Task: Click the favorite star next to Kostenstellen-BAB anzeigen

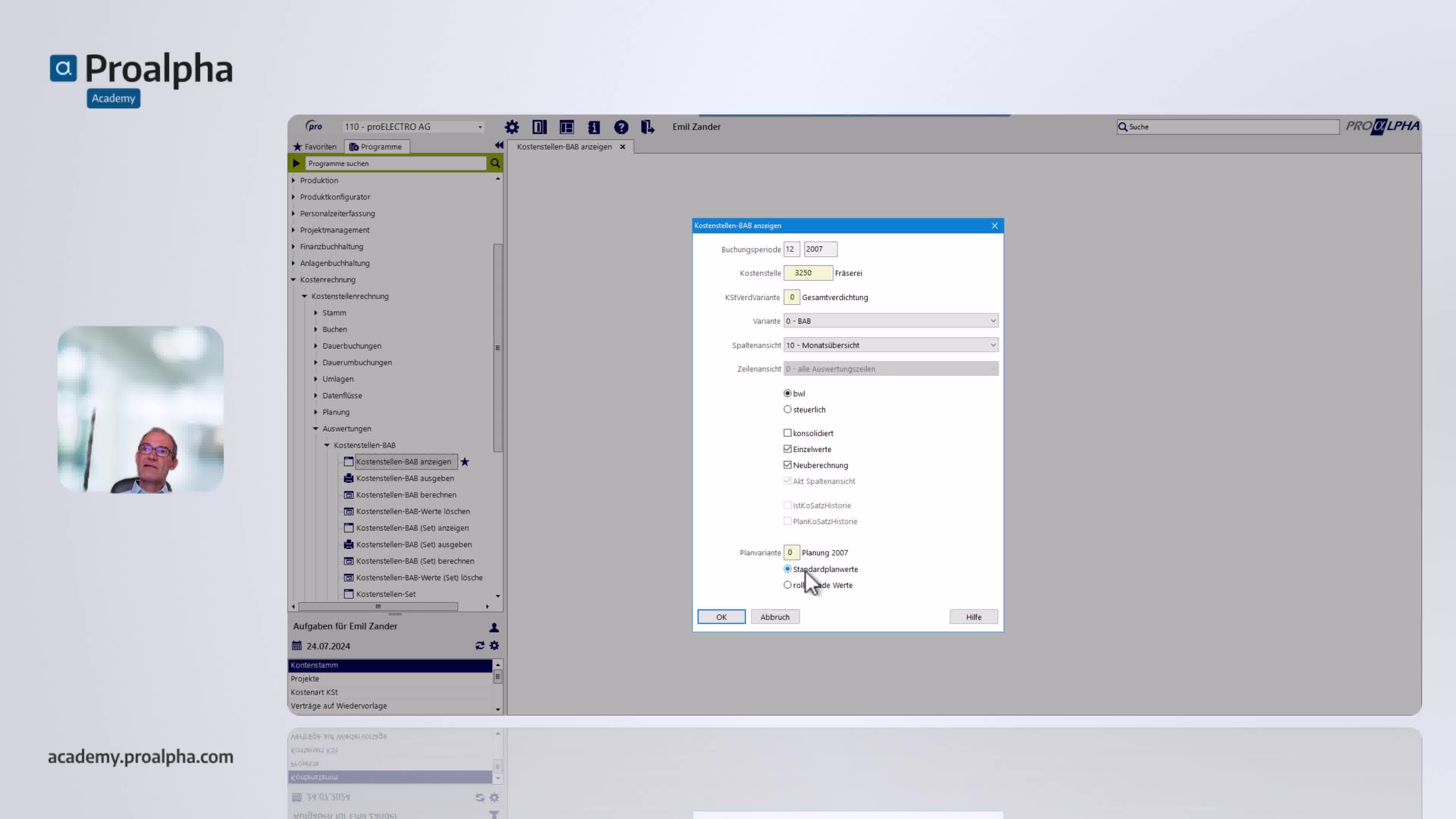Action: pyautogui.click(x=464, y=462)
